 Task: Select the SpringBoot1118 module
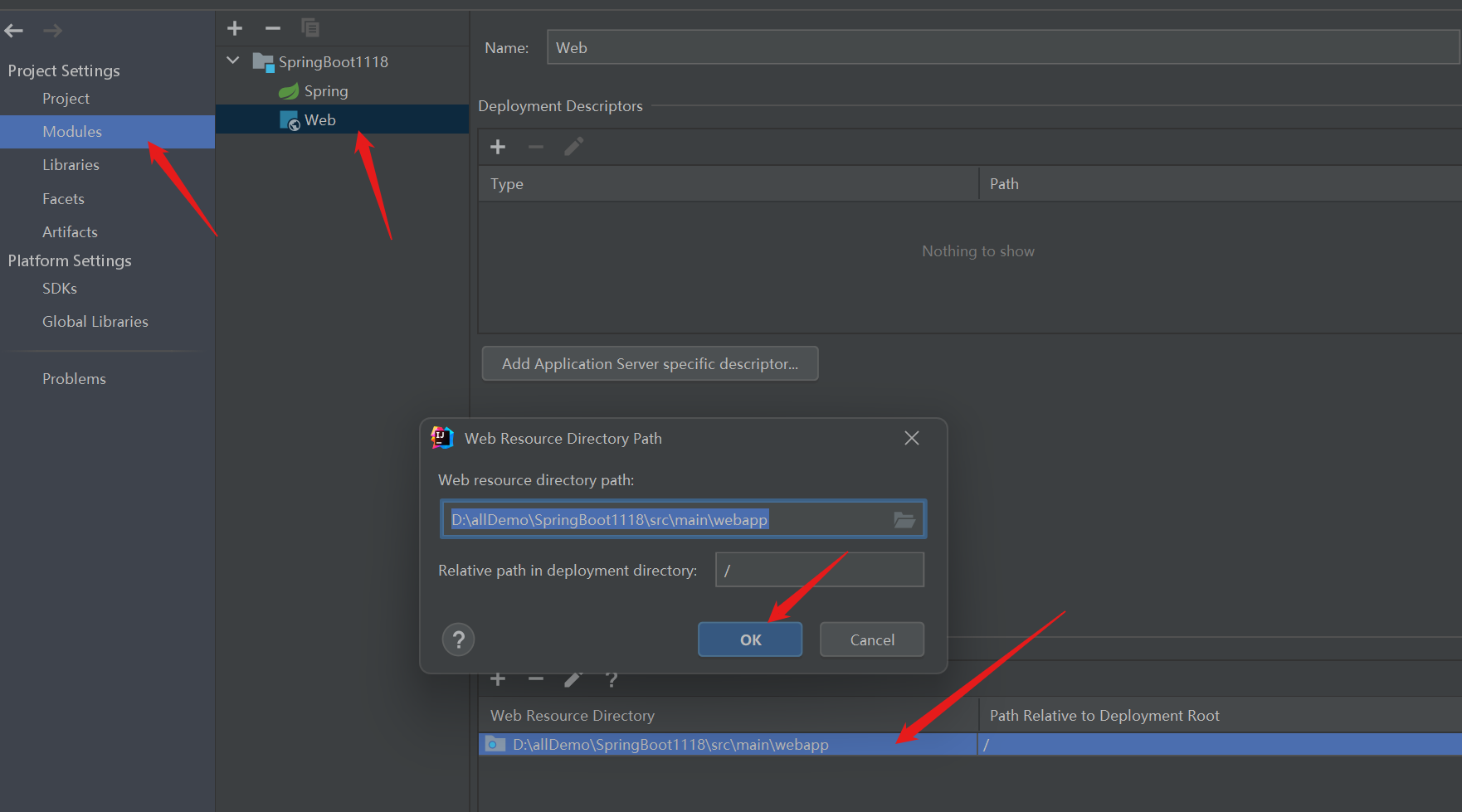tap(333, 62)
